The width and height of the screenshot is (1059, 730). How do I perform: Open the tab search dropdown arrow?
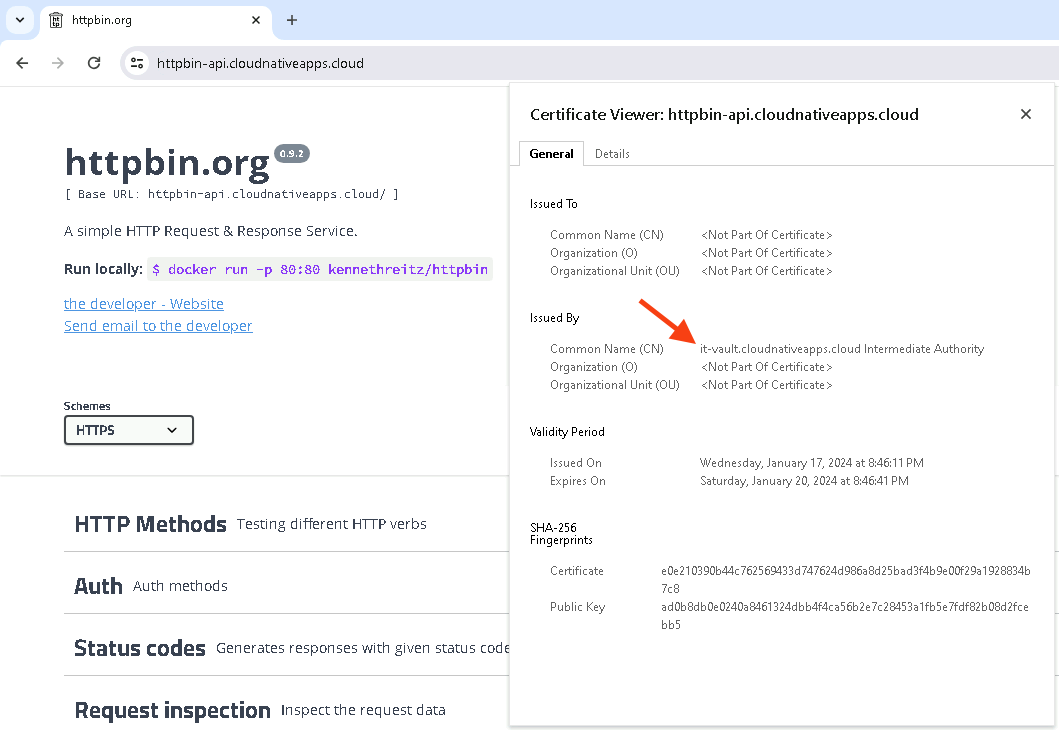19,20
